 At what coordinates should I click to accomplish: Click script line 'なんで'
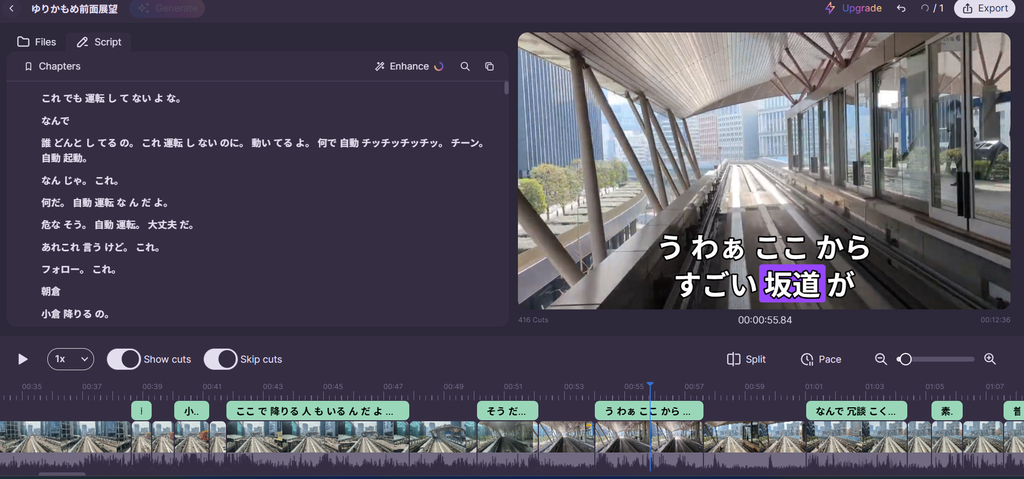click(55, 121)
